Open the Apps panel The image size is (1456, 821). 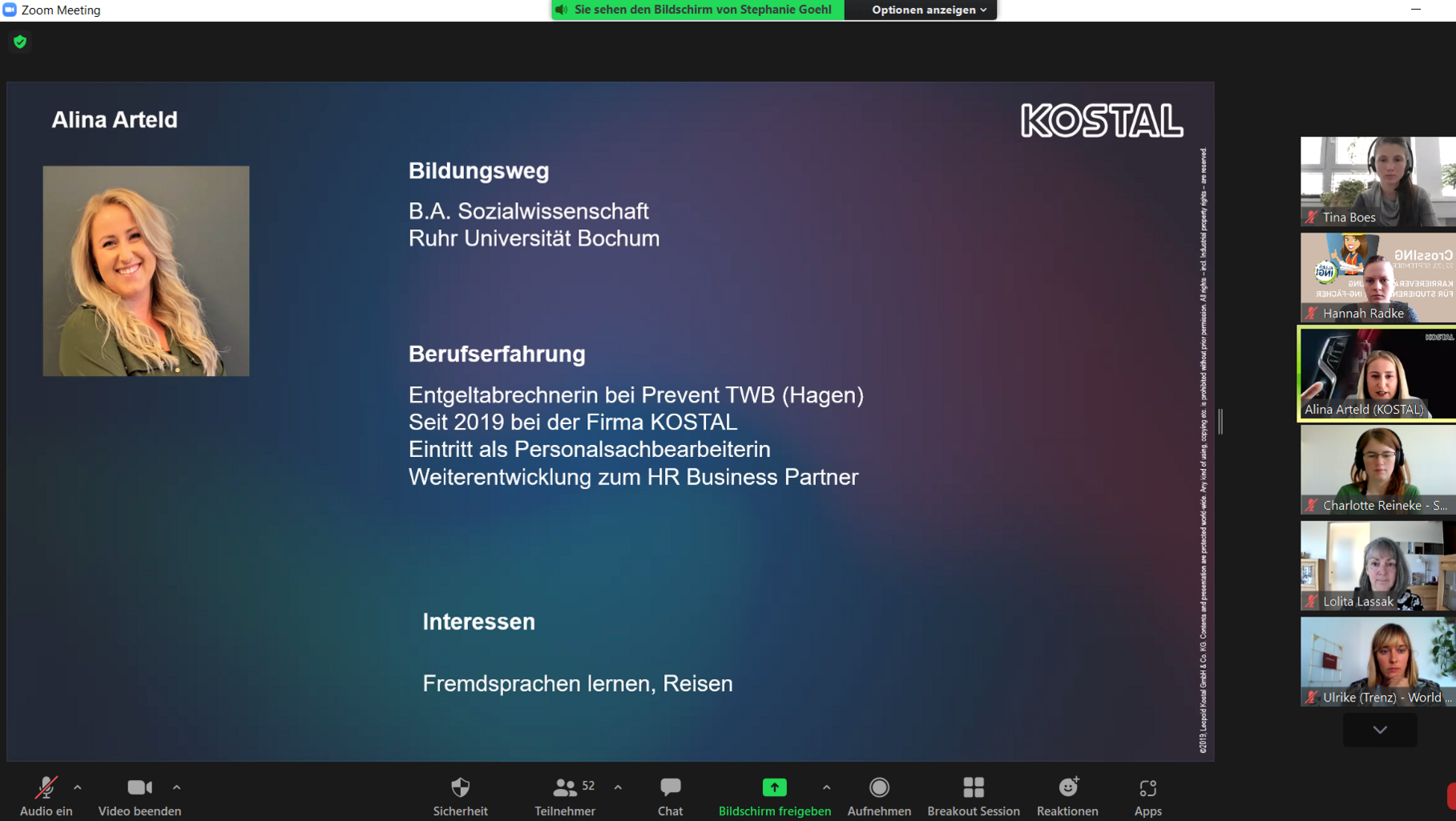1147,788
